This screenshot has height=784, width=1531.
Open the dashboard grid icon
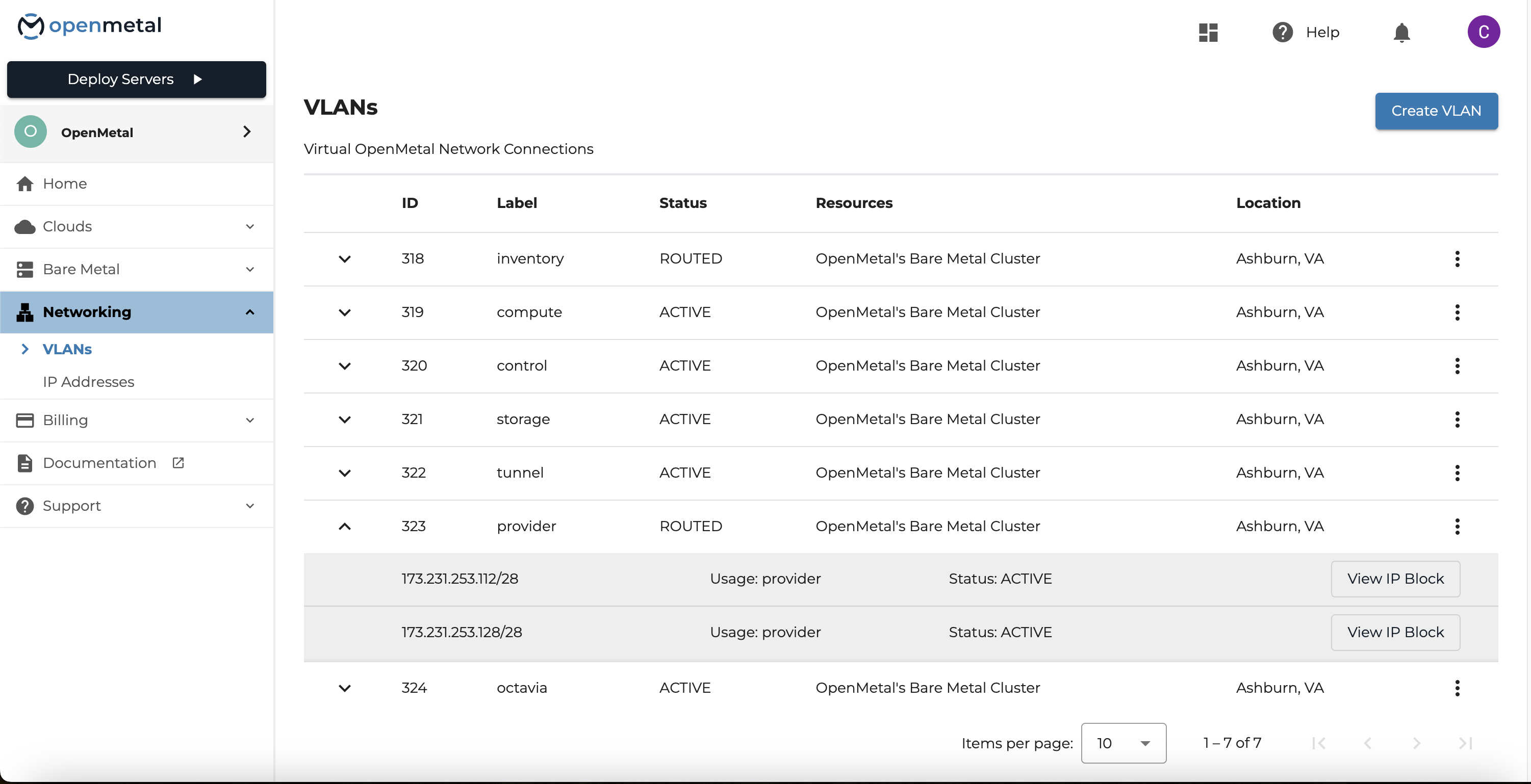point(1208,32)
